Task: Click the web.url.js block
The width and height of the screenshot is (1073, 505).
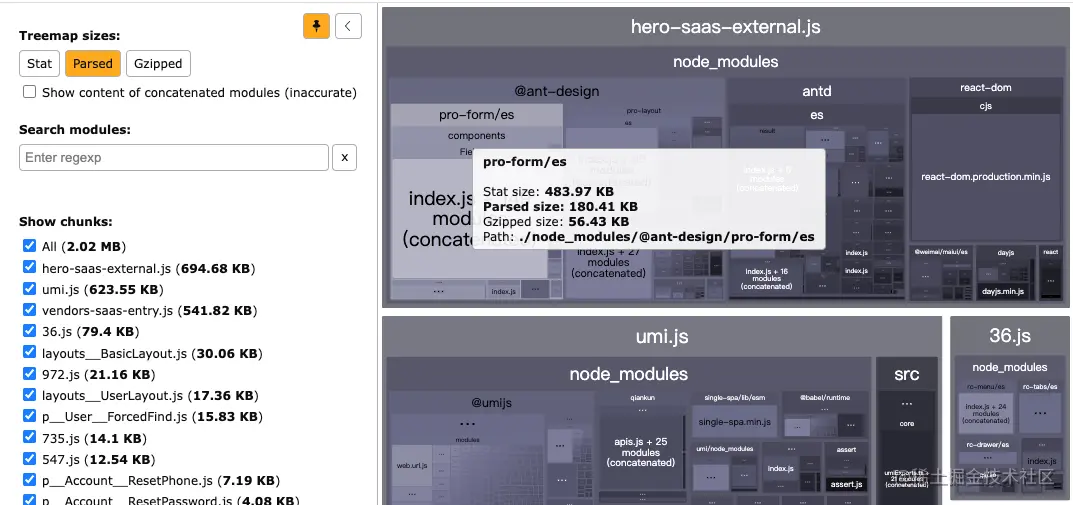Action: (412, 465)
